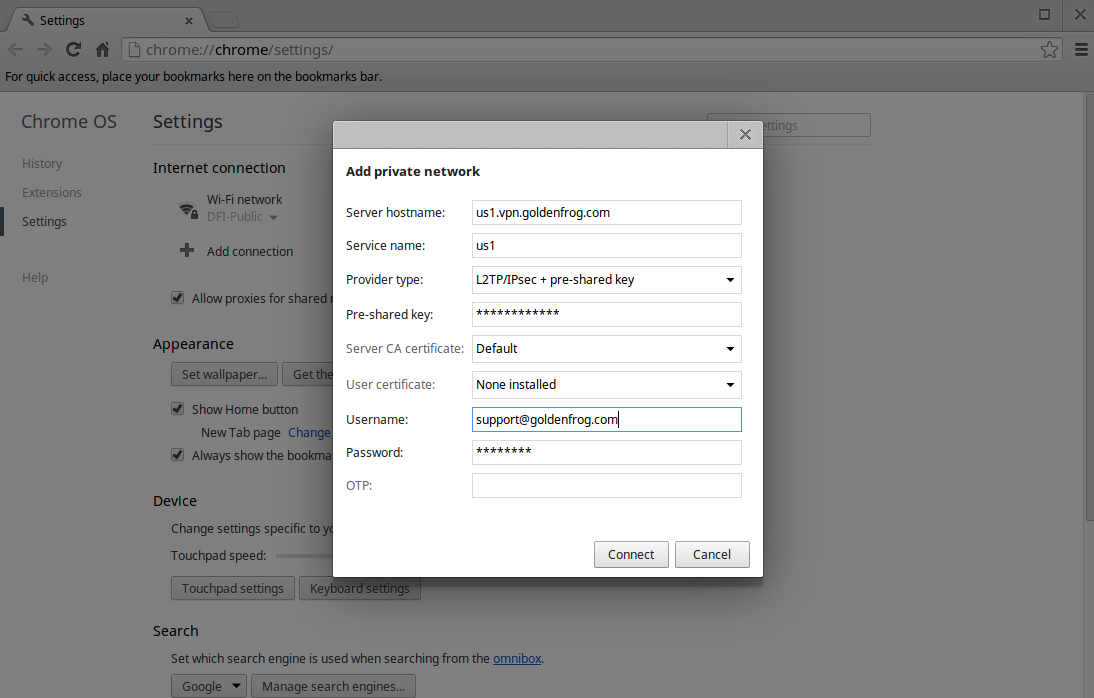Click the Cancel button
1094x698 pixels.
712,554
